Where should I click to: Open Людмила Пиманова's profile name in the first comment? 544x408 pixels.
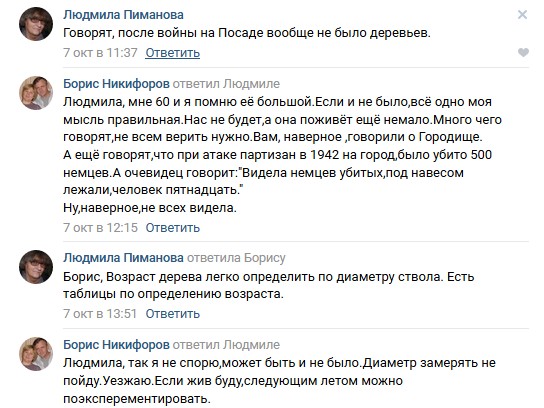pos(123,15)
